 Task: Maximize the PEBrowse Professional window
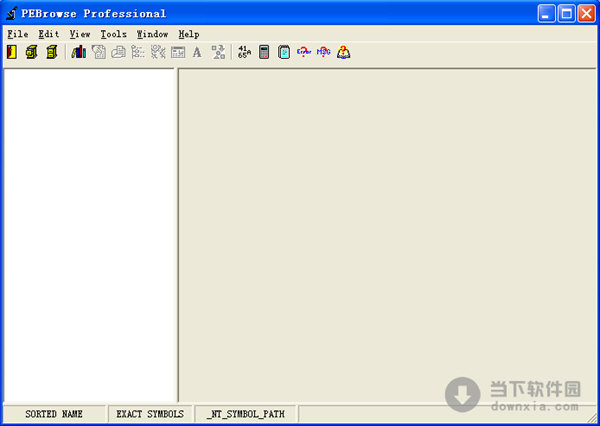(x=566, y=14)
